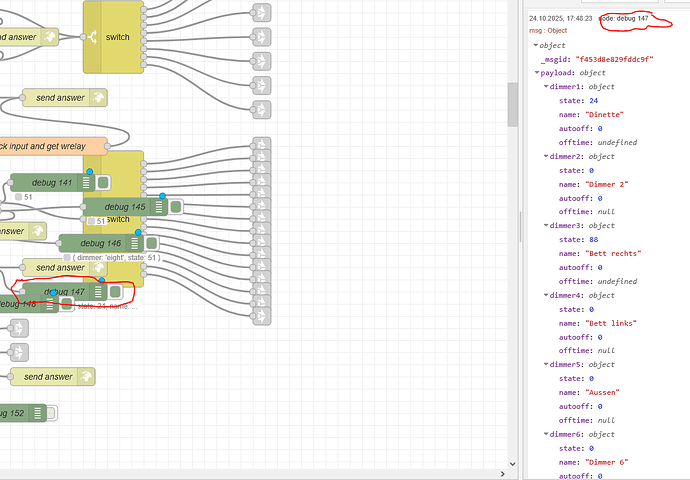Toggle debug 147 node's enable button
This screenshot has height=480, width=690.
point(115,291)
